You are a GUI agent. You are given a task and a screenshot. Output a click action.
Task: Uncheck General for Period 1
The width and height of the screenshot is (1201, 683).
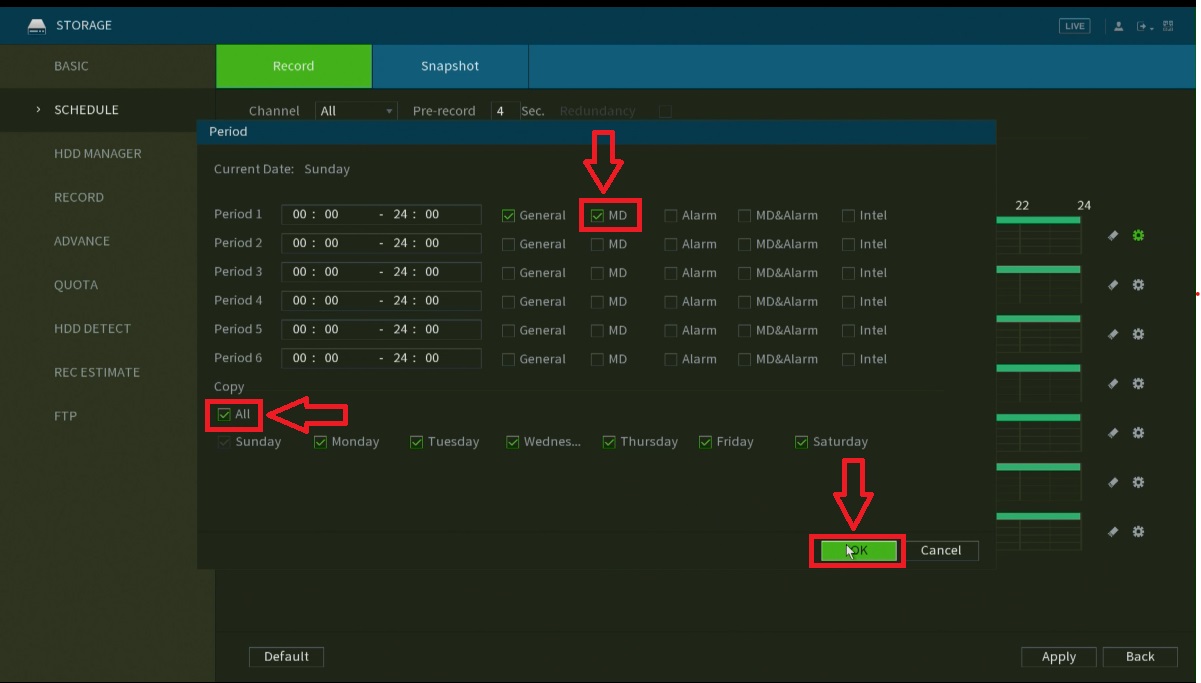tap(508, 215)
